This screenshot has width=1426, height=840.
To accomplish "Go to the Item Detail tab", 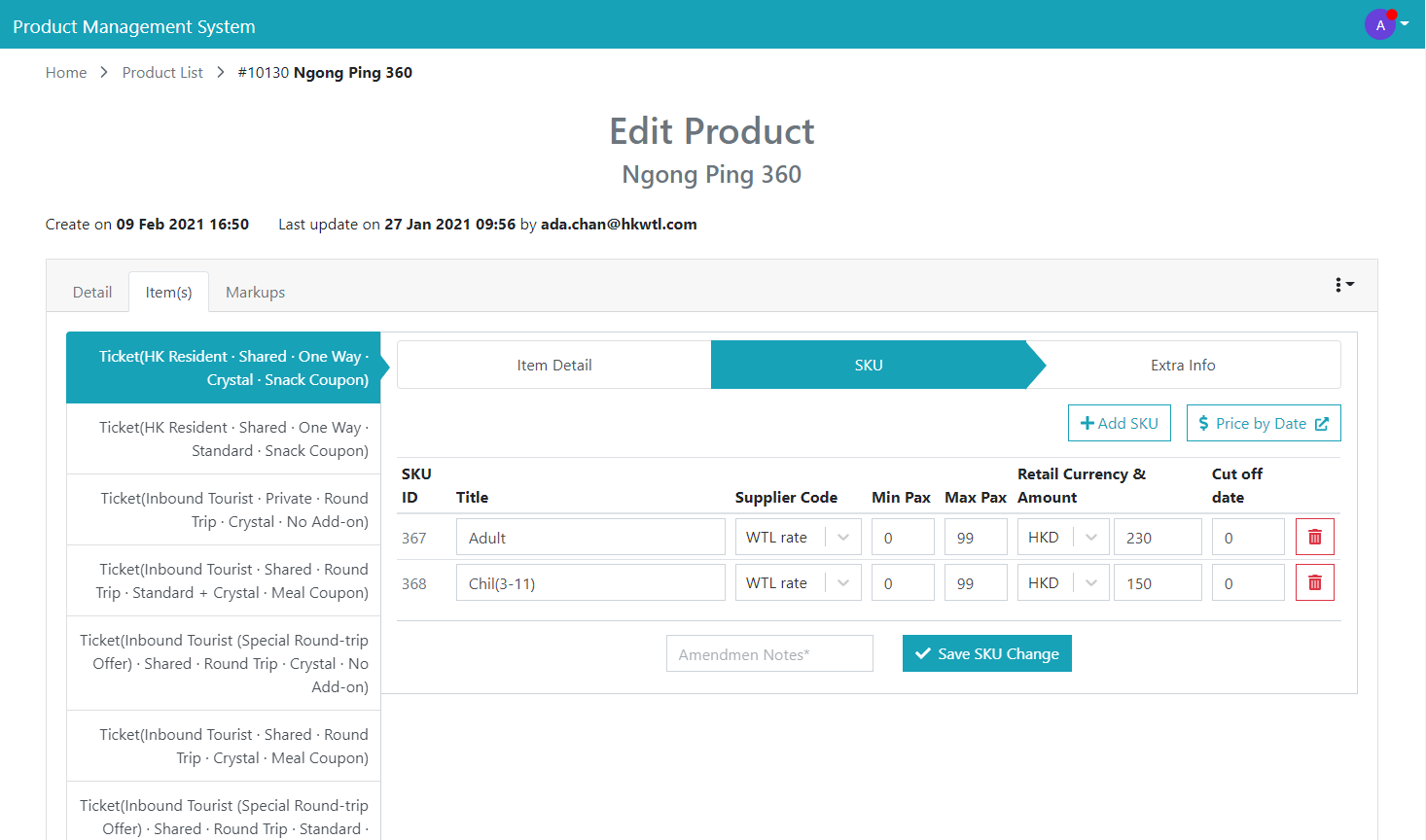I will (x=553, y=365).
